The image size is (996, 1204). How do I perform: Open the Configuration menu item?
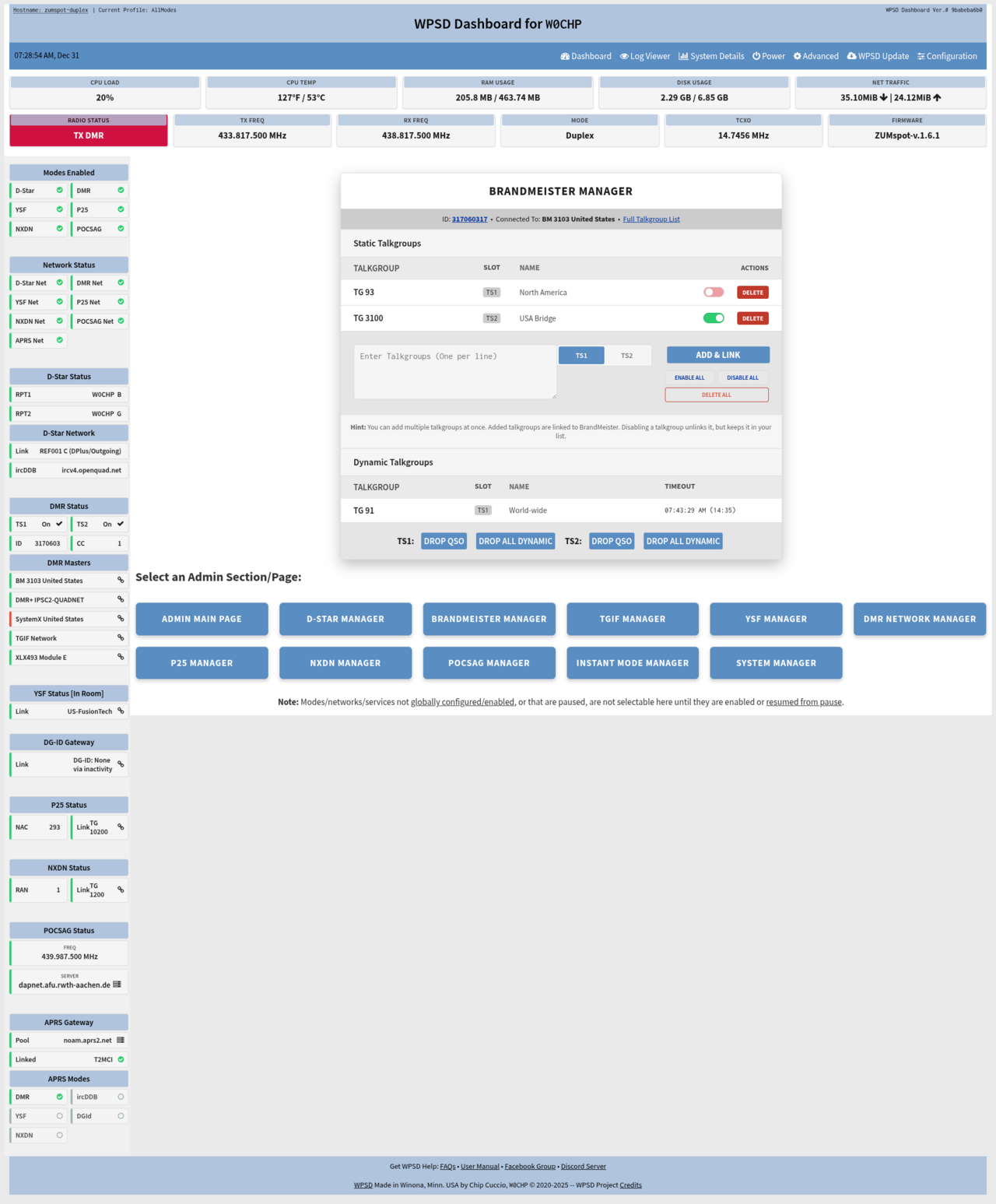pos(947,56)
